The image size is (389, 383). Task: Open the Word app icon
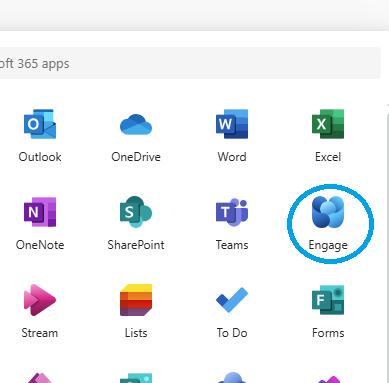pyautogui.click(x=232, y=124)
